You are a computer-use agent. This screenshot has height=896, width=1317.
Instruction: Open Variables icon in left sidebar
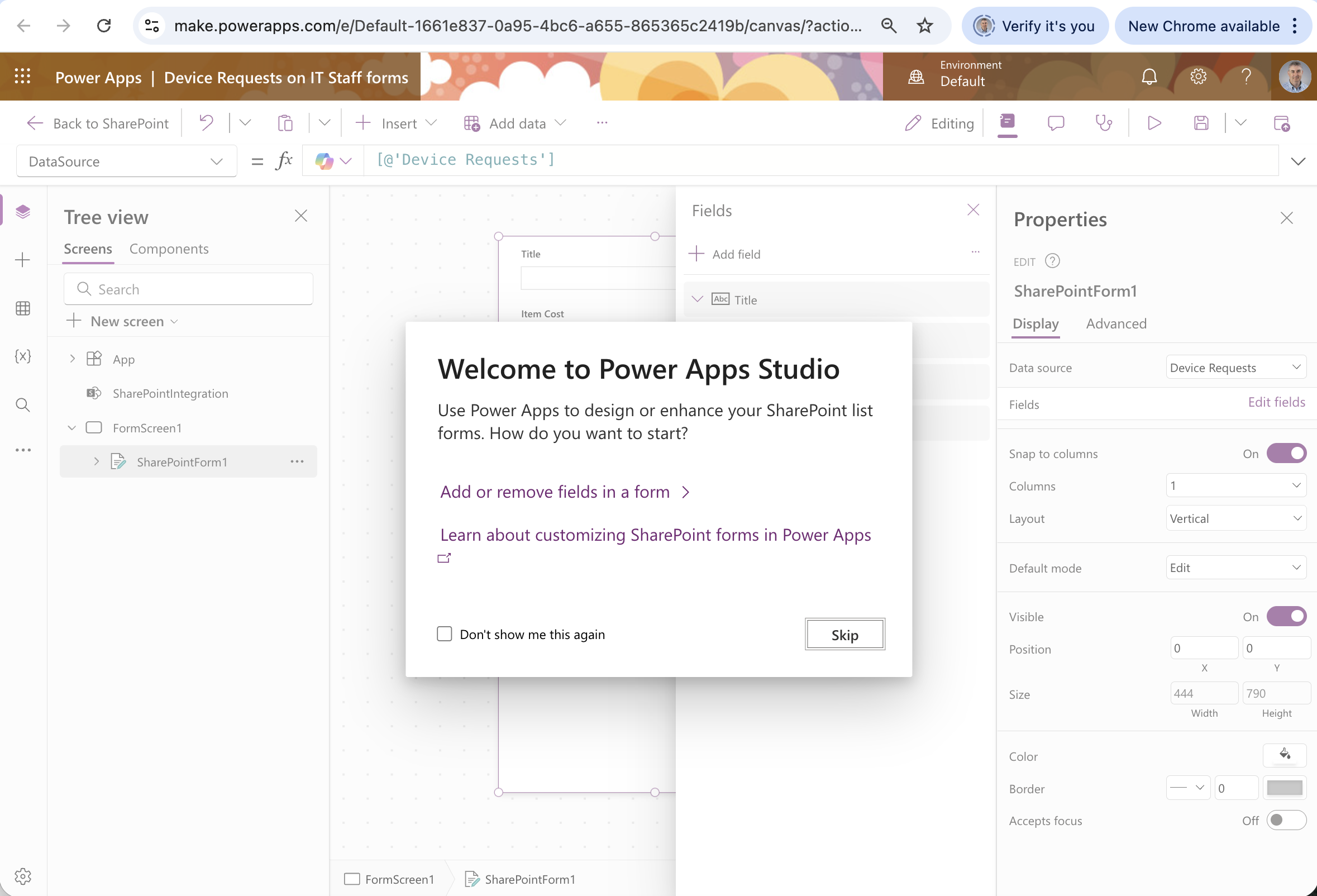(23, 356)
